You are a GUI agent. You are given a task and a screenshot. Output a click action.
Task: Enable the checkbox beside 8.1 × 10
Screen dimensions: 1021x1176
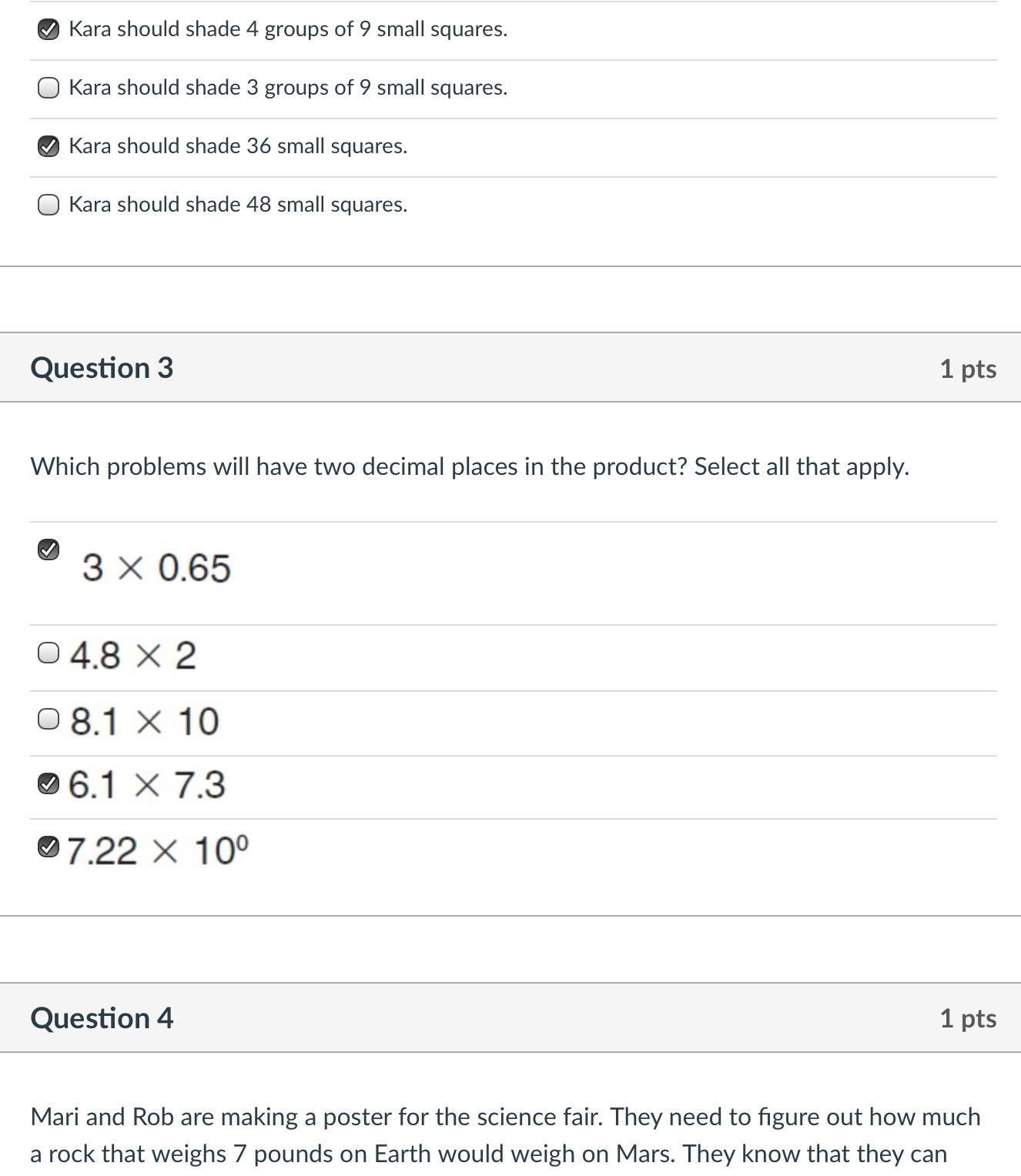pos(49,720)
